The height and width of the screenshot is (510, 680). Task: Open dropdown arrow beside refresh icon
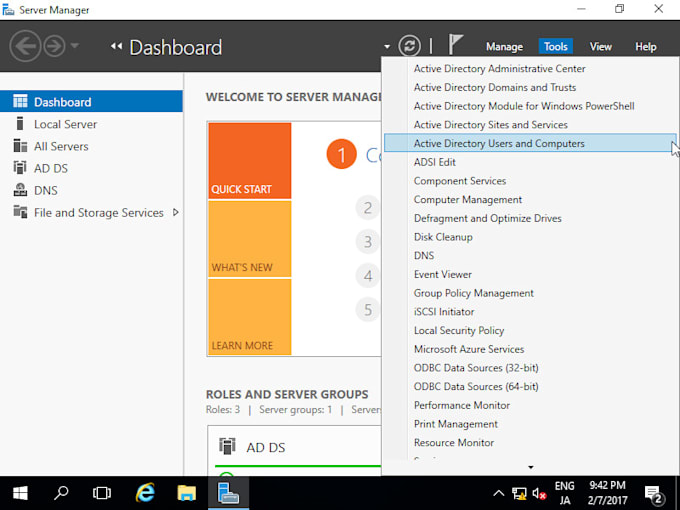click(387, 46)
